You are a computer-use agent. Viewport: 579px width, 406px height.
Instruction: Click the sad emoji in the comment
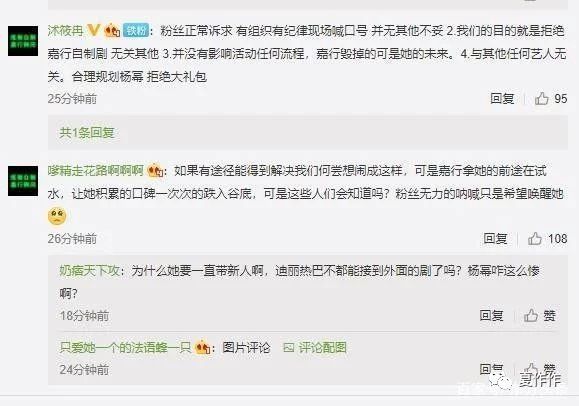pos(57,216)
